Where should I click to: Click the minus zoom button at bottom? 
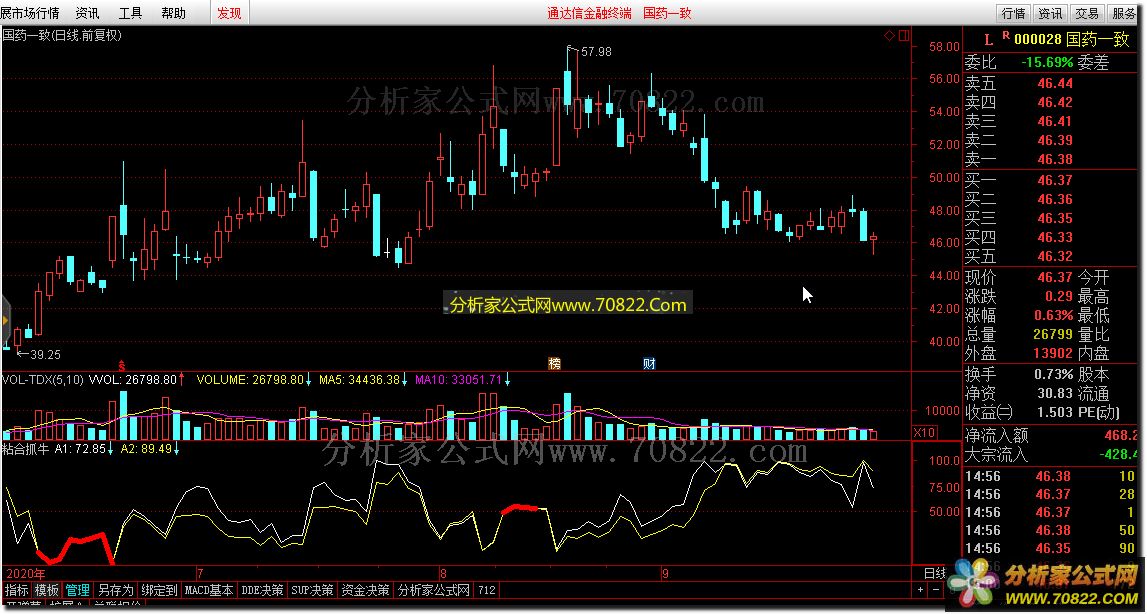936,590
